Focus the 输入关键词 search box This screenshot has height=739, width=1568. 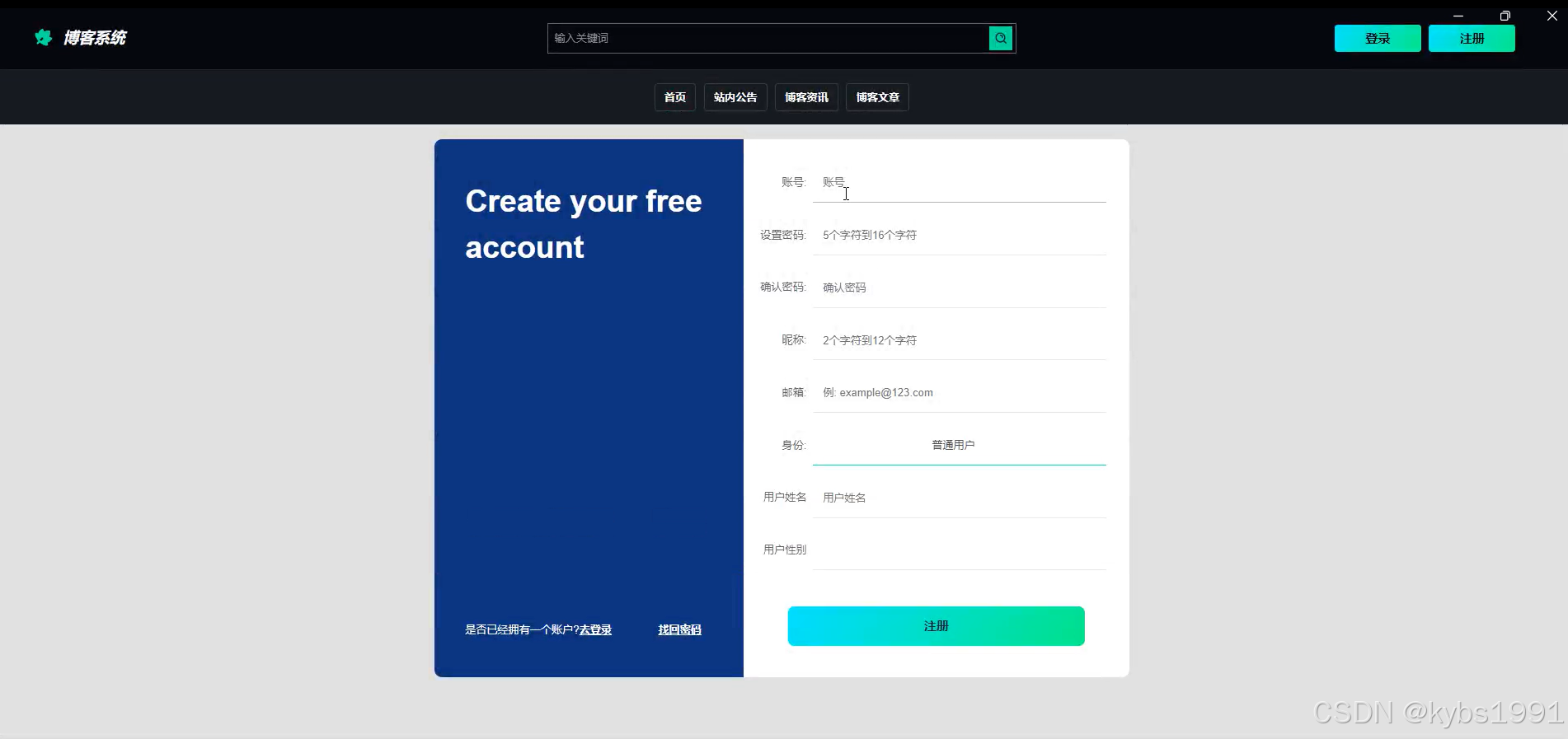[x=768, y=38]
